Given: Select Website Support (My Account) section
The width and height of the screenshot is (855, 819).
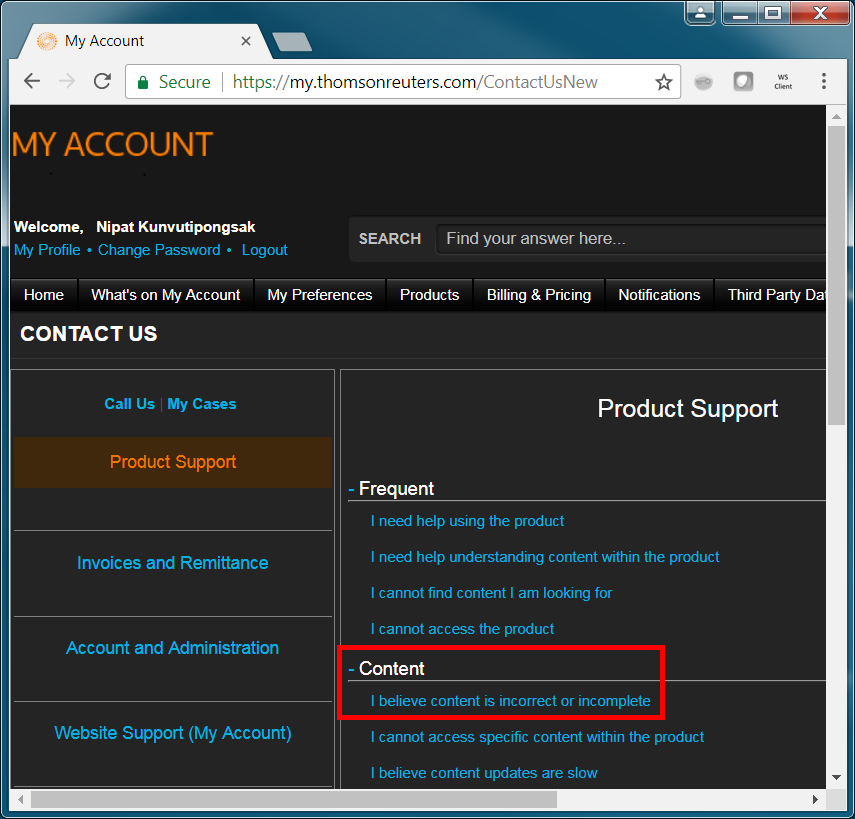Looking at the screenshot, I should (x=172, y=733).
